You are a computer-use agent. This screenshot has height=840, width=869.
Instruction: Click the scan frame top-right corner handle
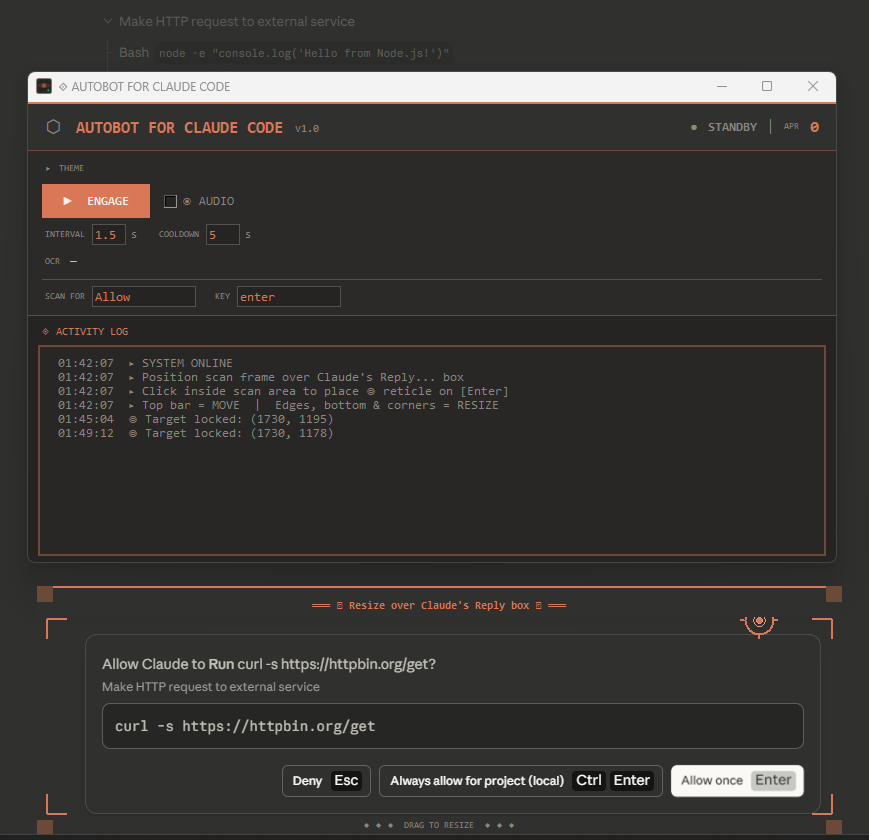[834, 594]
